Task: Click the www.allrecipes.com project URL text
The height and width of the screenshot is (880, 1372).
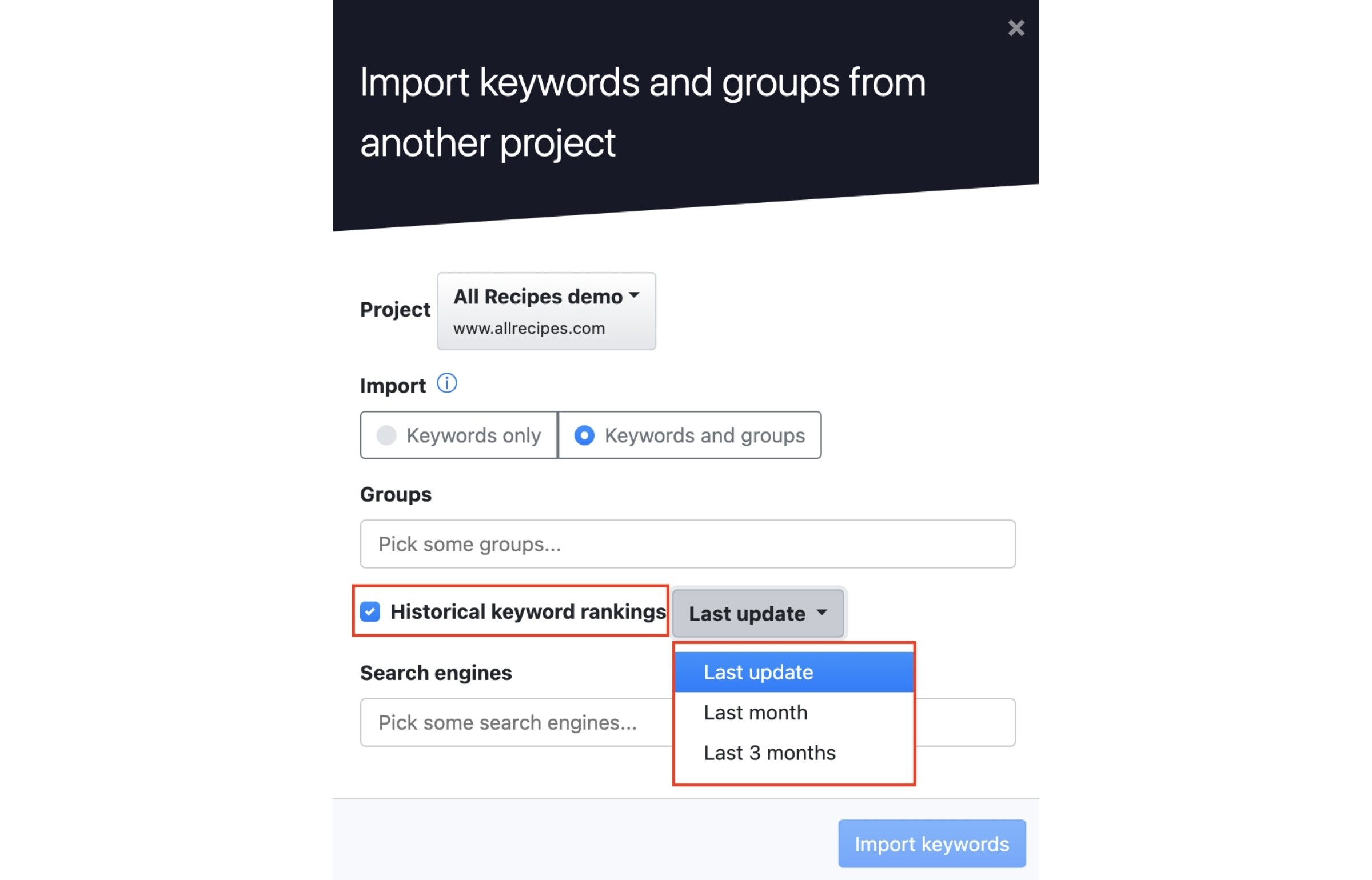Action: (x=529, y=329)
